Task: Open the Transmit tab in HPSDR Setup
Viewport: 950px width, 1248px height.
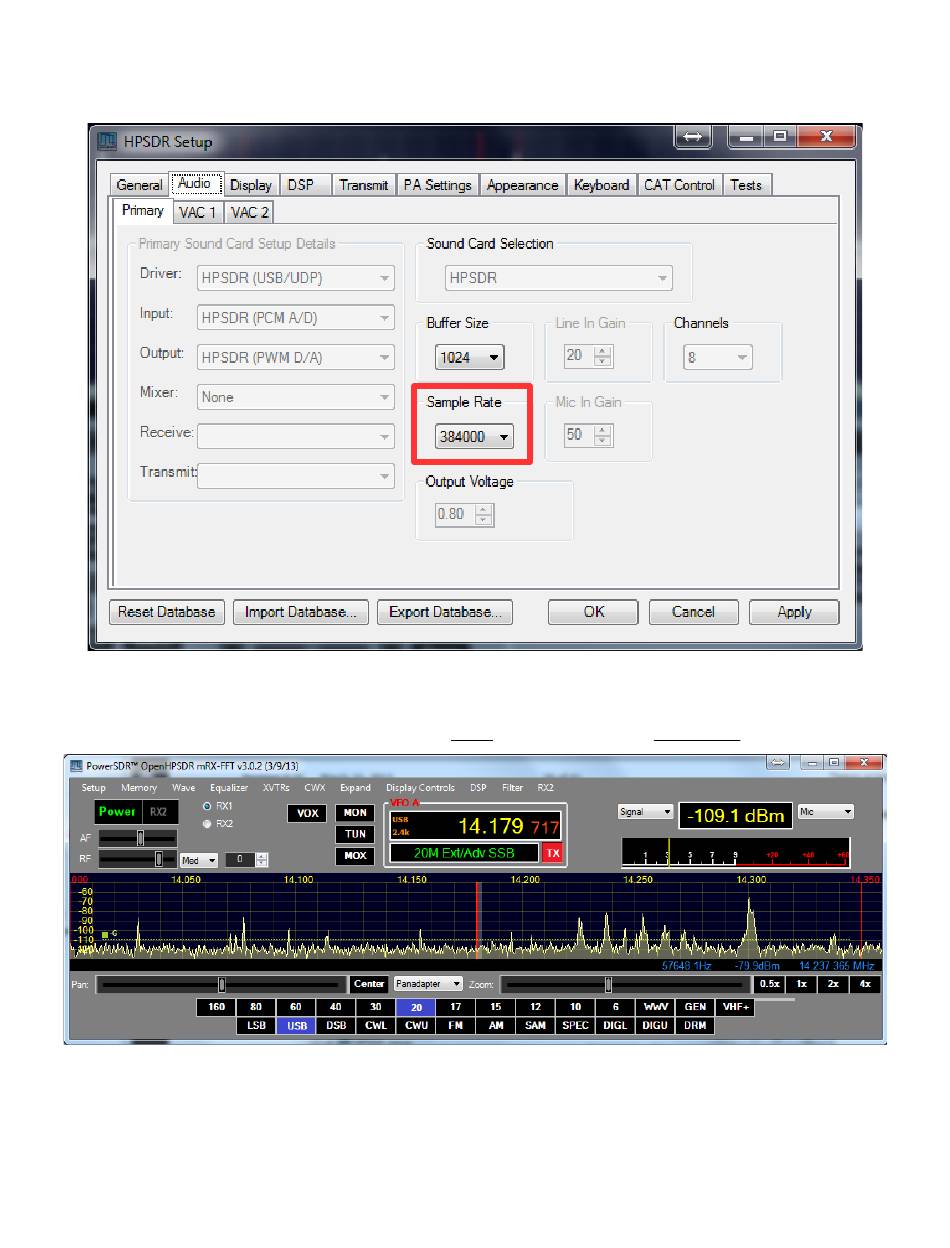Action: point(363,185)
